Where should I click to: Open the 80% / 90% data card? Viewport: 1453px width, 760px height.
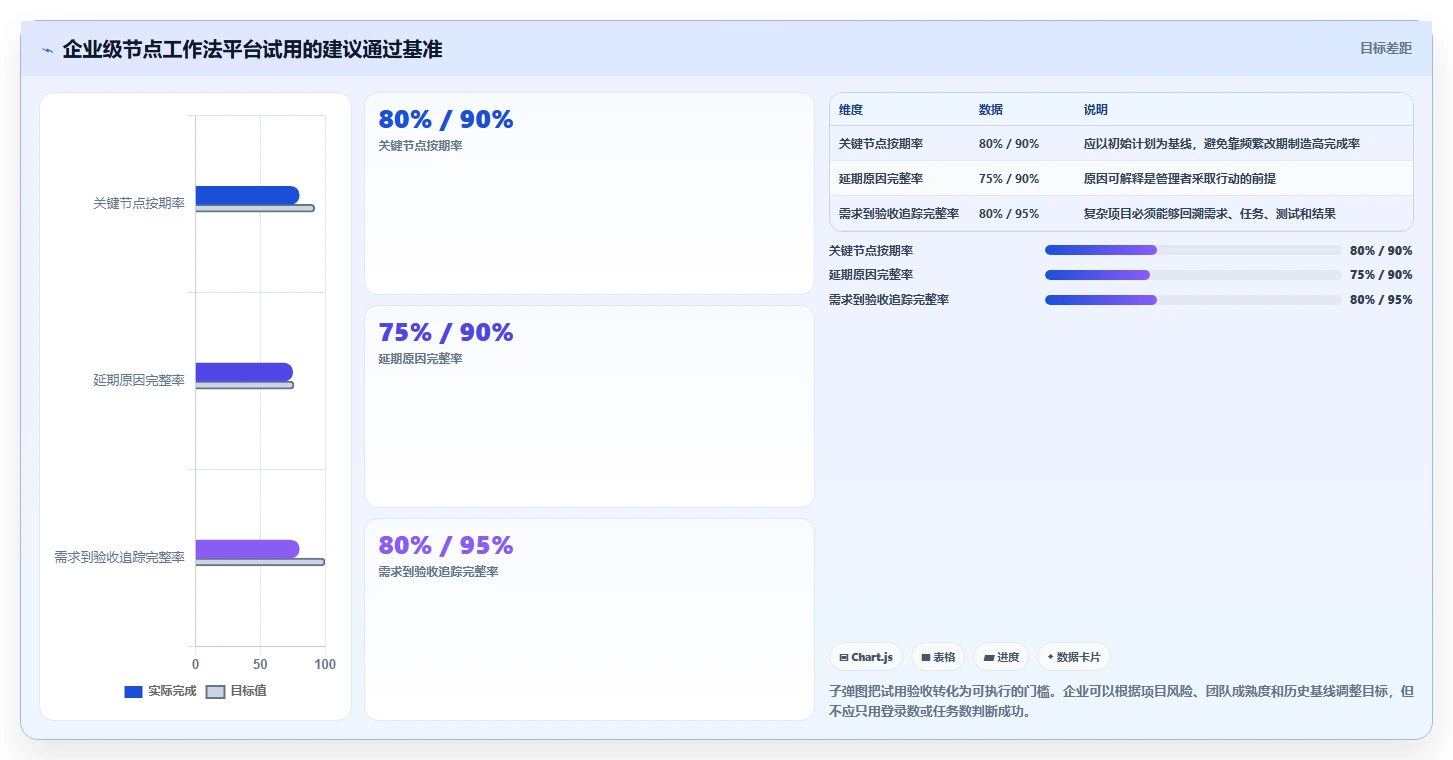[589, 194]
